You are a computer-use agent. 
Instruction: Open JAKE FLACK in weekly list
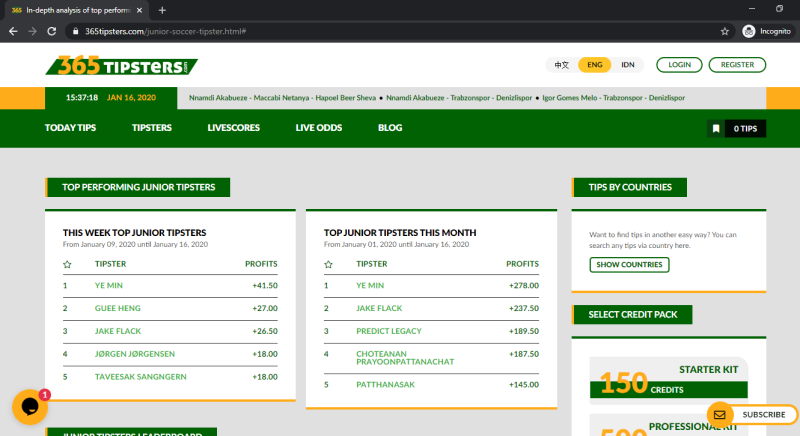coord(118,331)
